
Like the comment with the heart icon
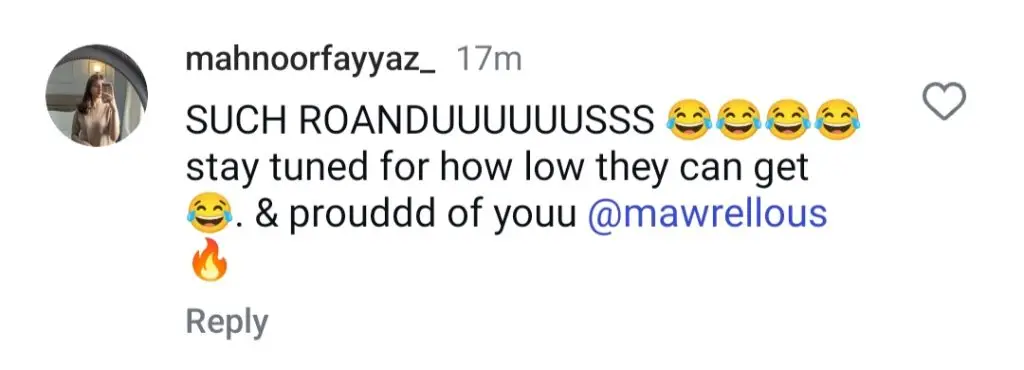pyautogui.click(x=944, y=102)
